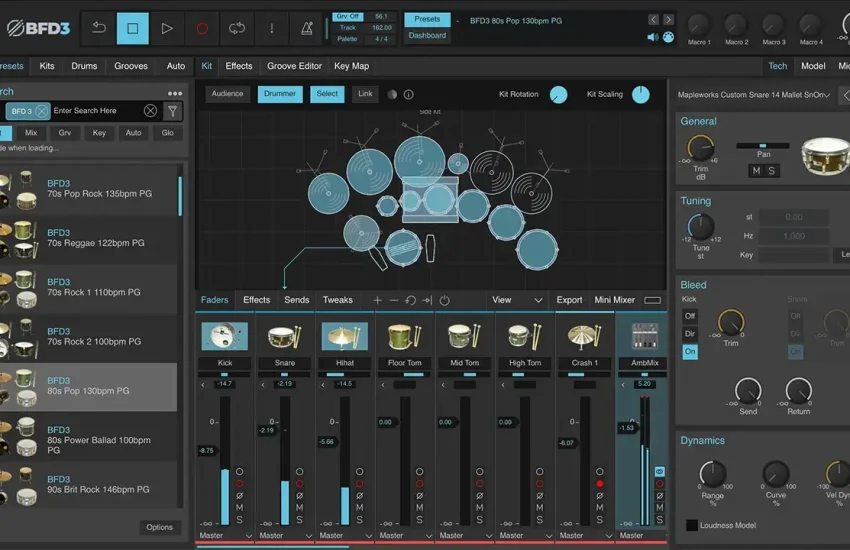
Task: Solo the AmbMix channel
Action: pos(660,520)
